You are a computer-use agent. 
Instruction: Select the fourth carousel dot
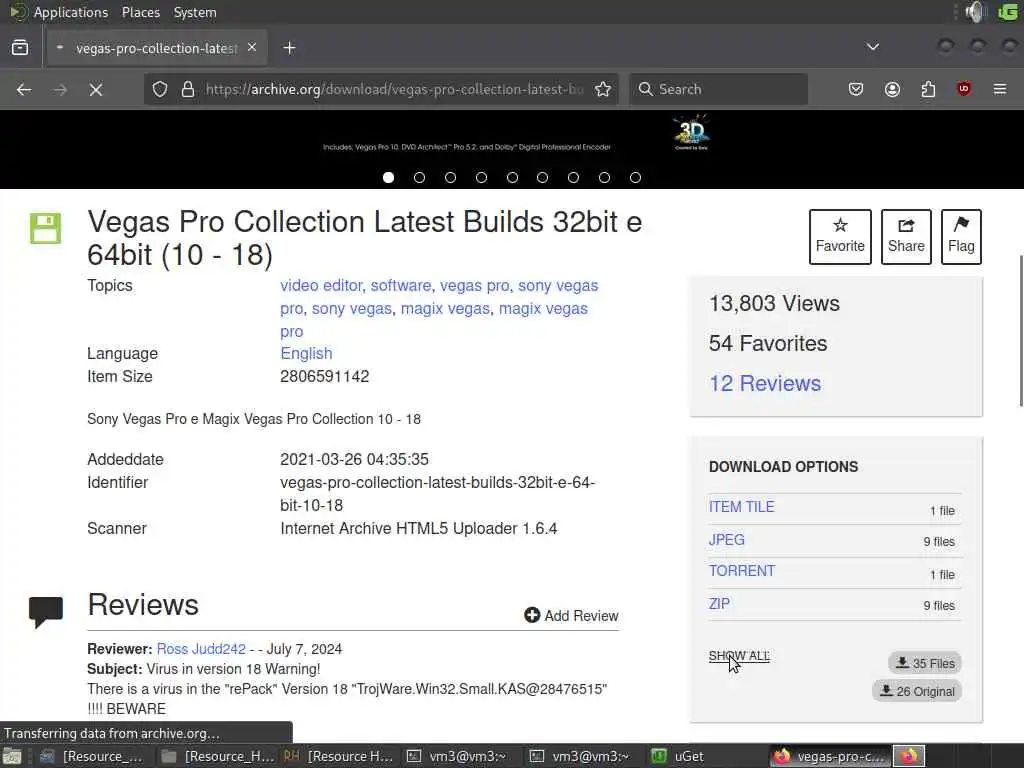[481, 178]
